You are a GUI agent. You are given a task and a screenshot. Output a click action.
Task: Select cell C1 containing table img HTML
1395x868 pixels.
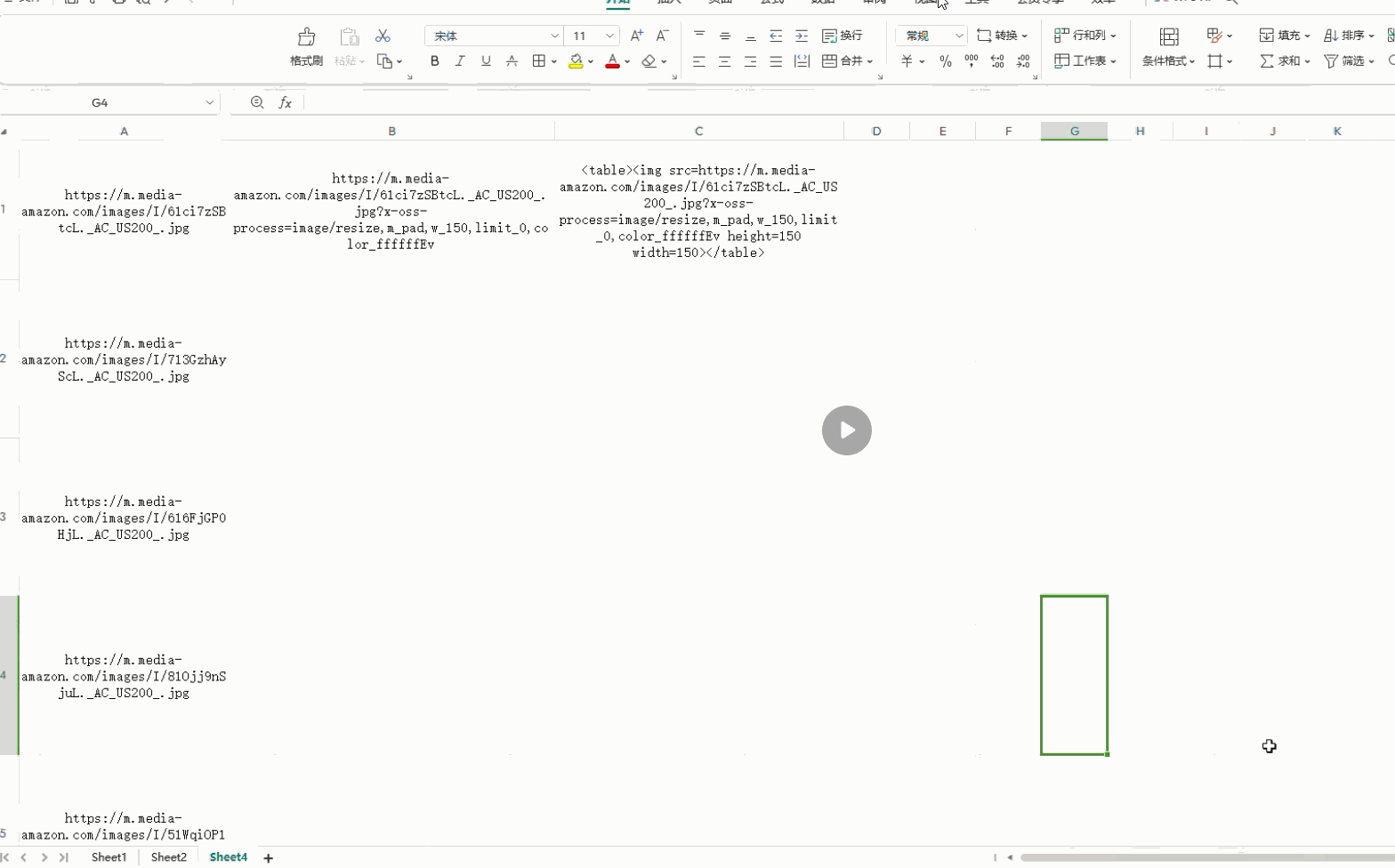point(698,211)
